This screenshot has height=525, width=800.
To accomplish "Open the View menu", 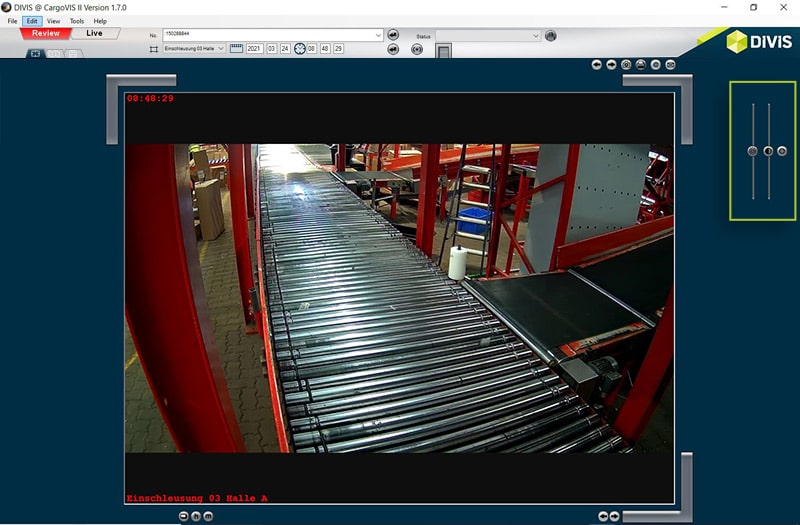I will coord(53,21).
